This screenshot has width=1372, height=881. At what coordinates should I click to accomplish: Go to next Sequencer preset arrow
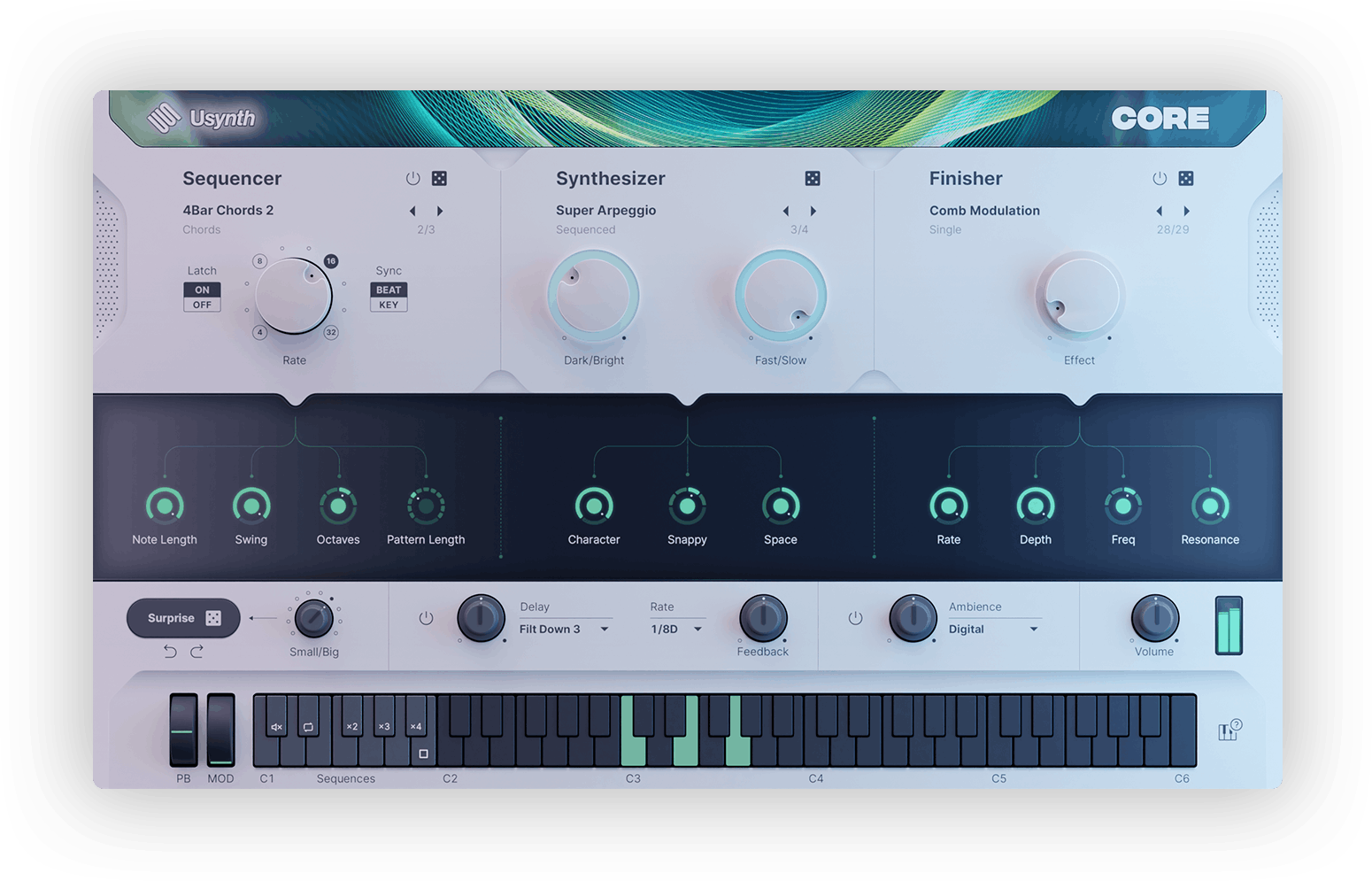[440, 211]
